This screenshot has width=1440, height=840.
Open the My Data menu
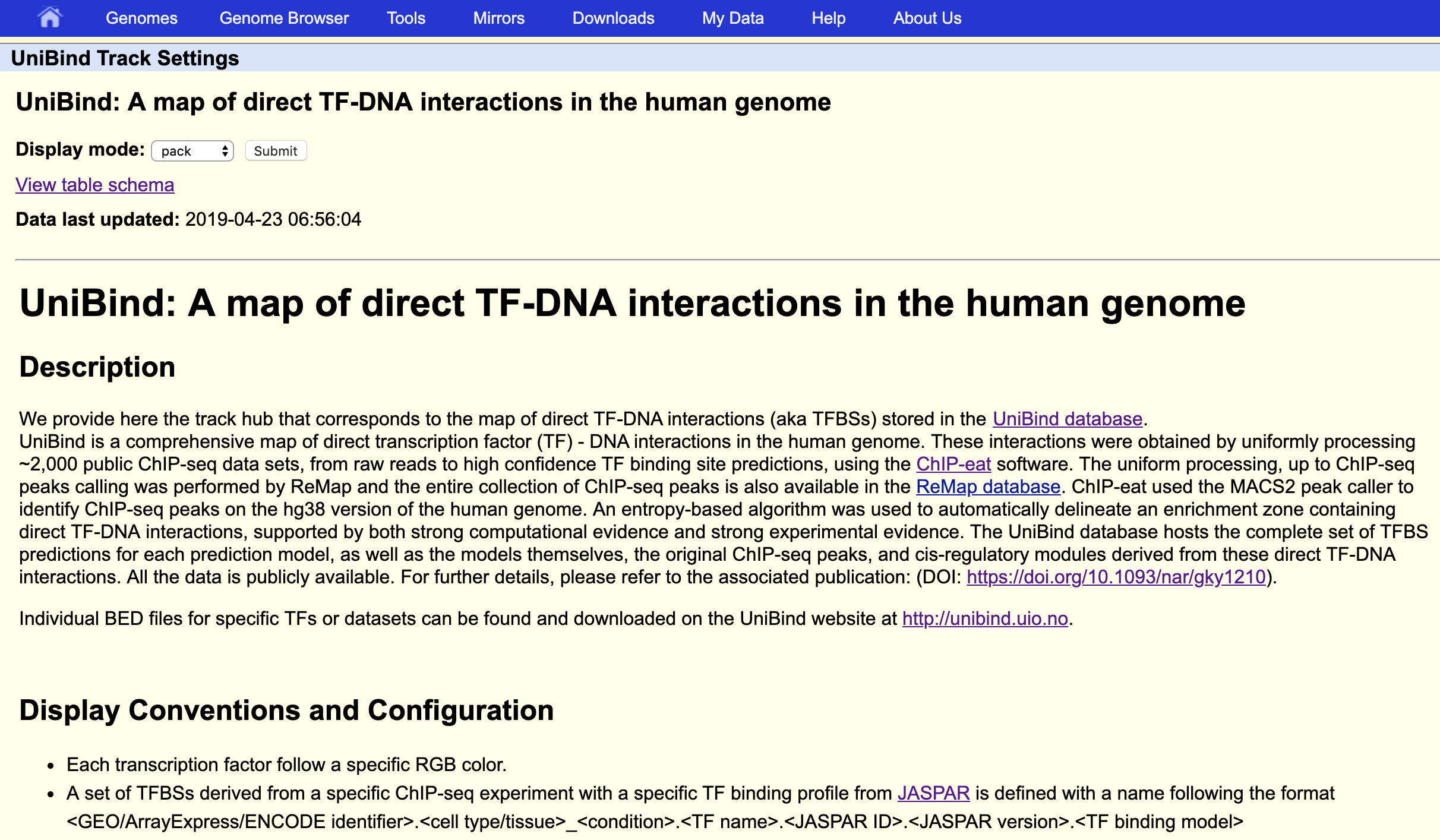(732, 18)
